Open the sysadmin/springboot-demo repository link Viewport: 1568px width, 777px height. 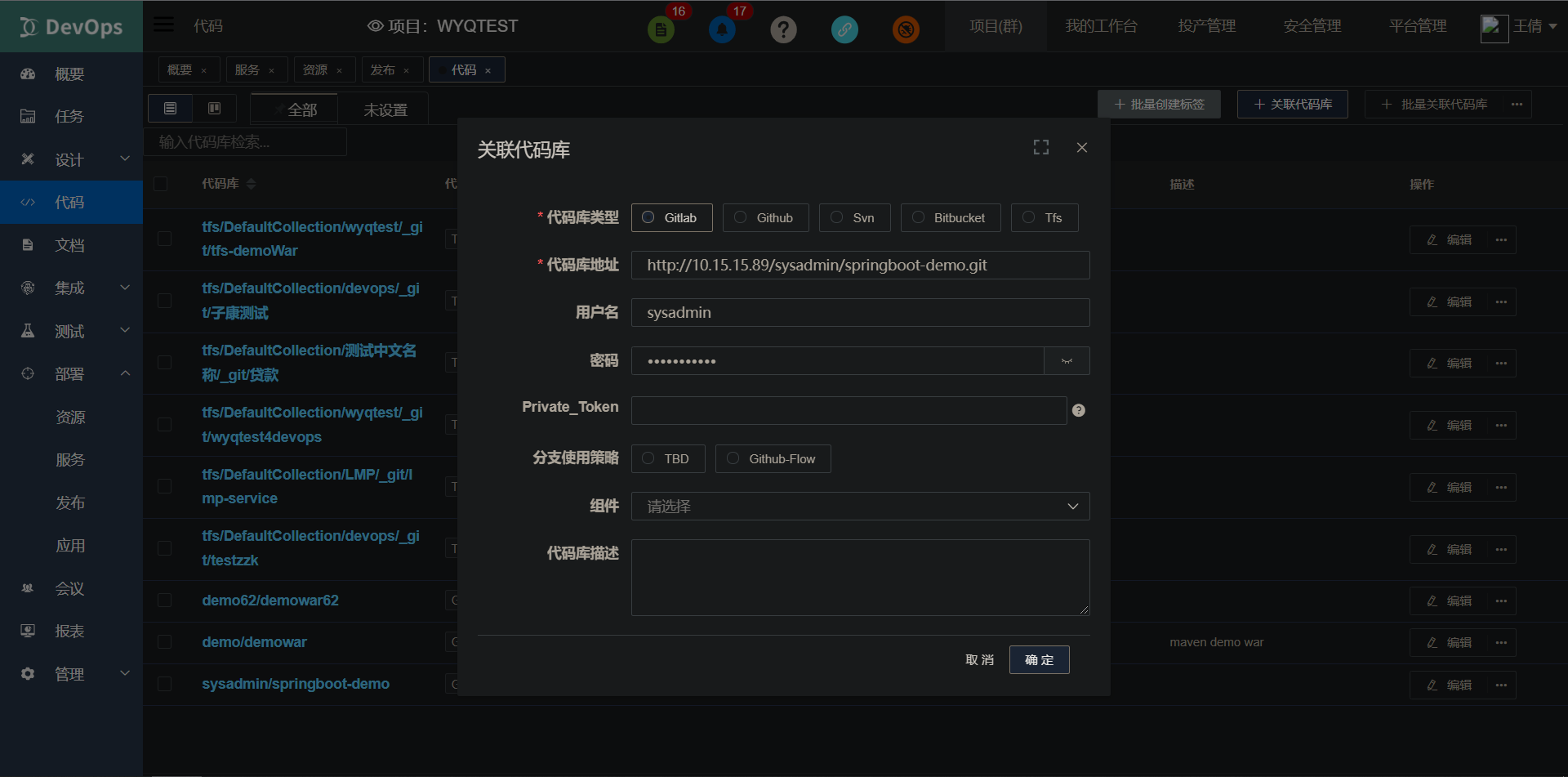point(296,683)
